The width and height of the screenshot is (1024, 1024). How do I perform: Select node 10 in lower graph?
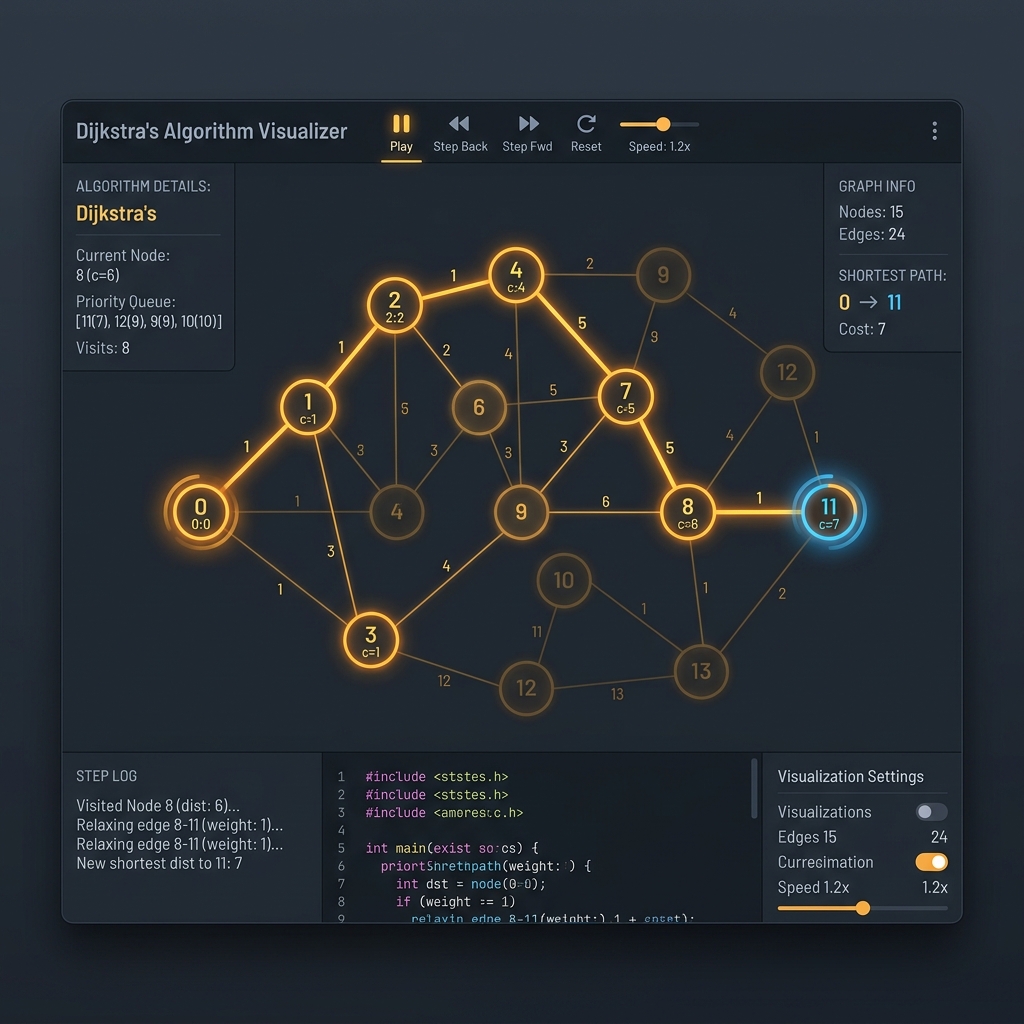point(564,580)
